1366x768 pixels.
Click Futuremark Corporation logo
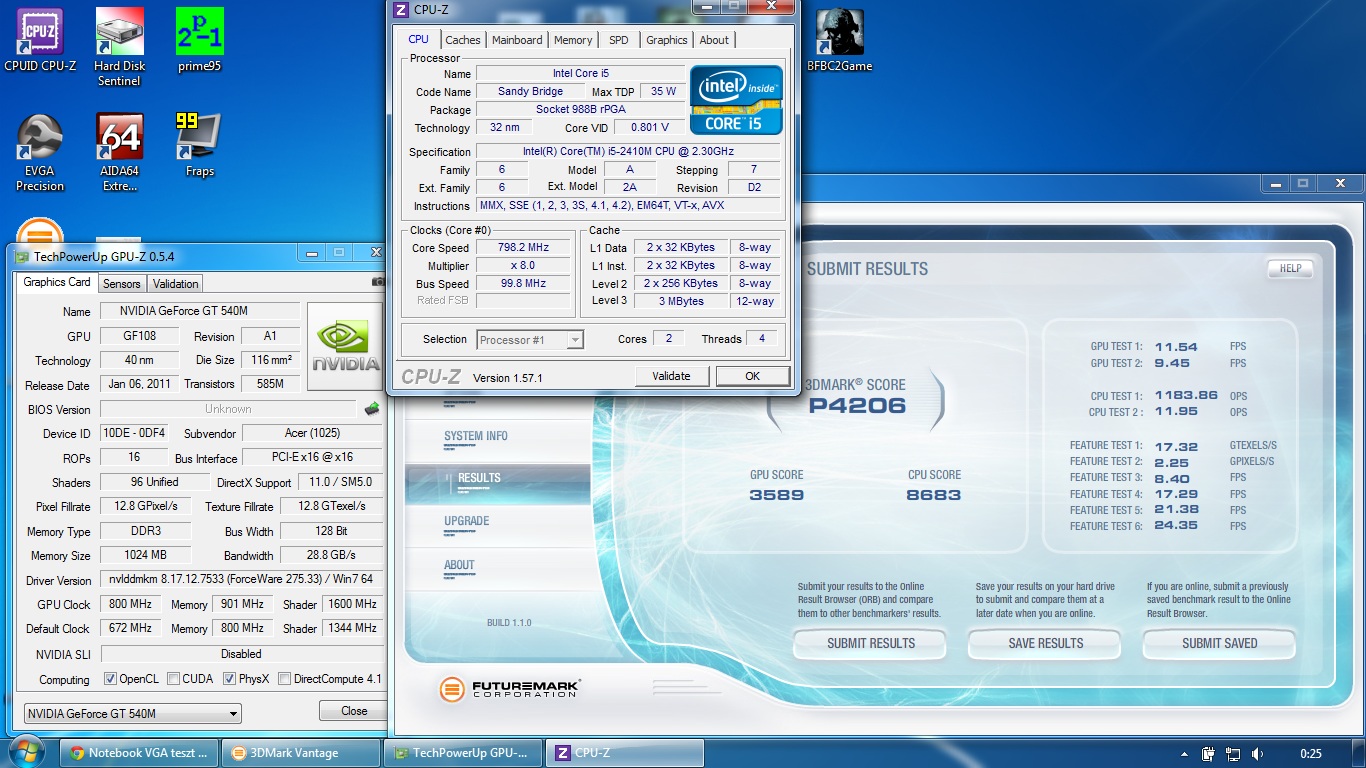pos(510,689)
